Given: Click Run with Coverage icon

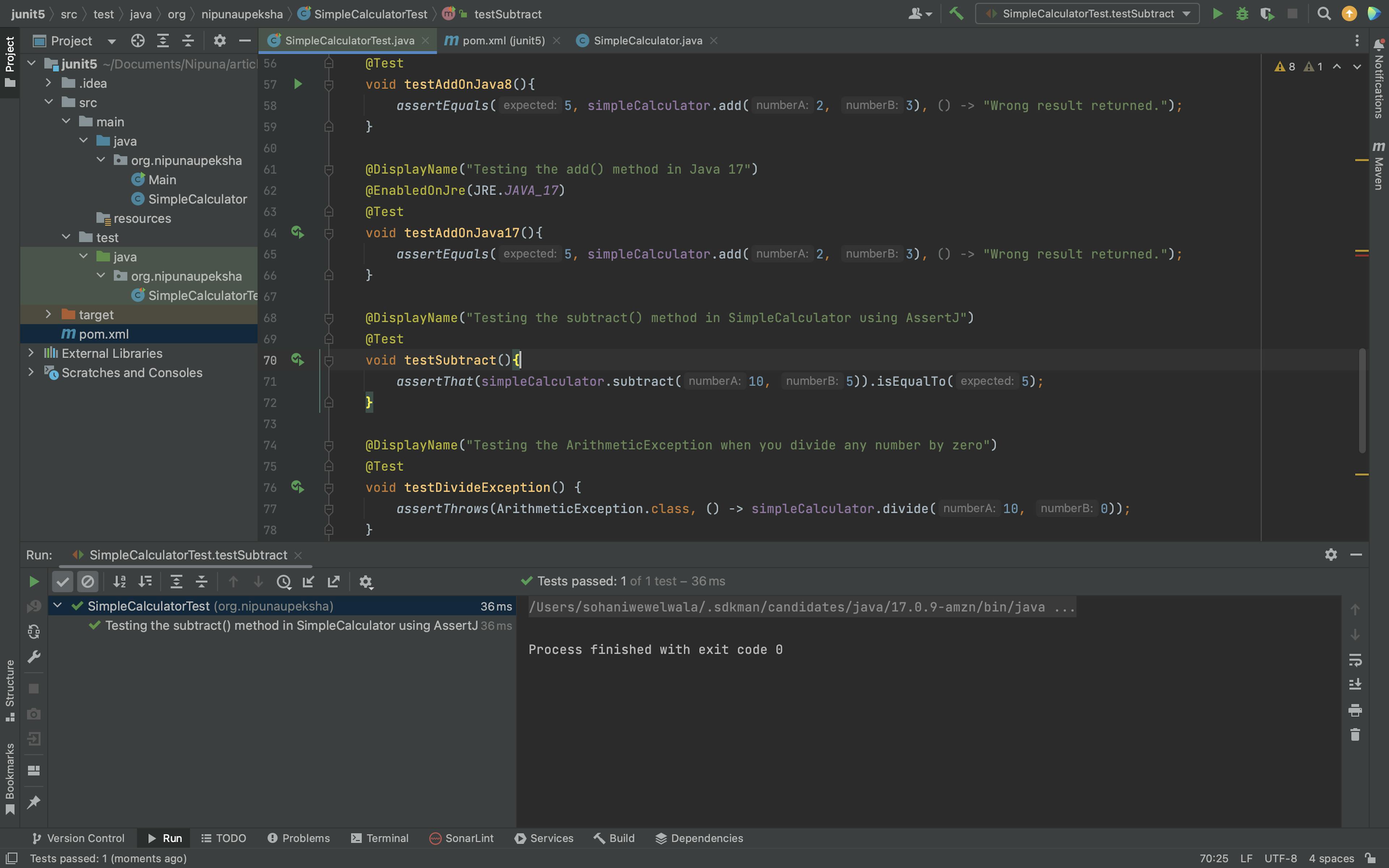Looking at the screenshot, I should click(x=1267, y=14).
